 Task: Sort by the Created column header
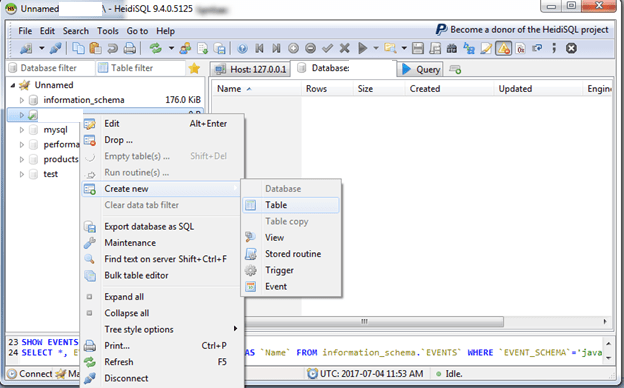tap(449, 89)
